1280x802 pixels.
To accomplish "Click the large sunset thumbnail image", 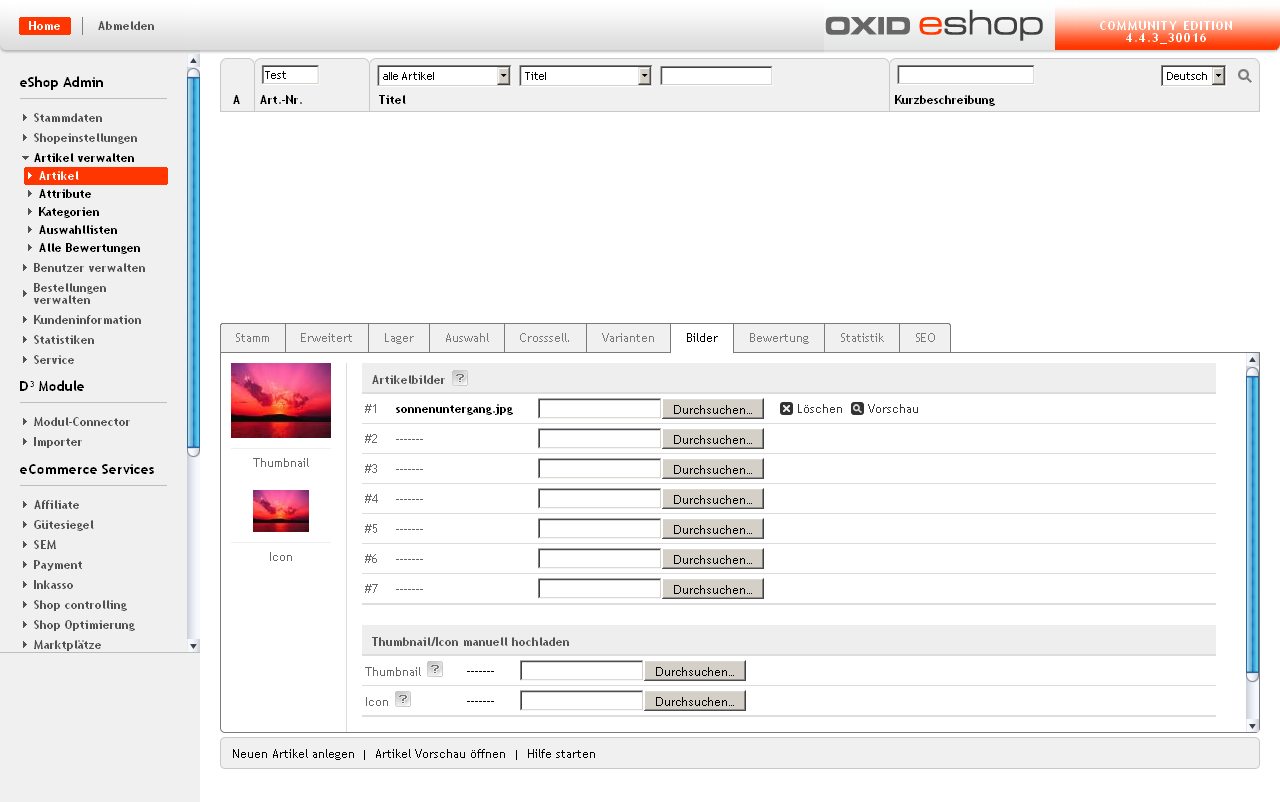I will coord(281,400).
